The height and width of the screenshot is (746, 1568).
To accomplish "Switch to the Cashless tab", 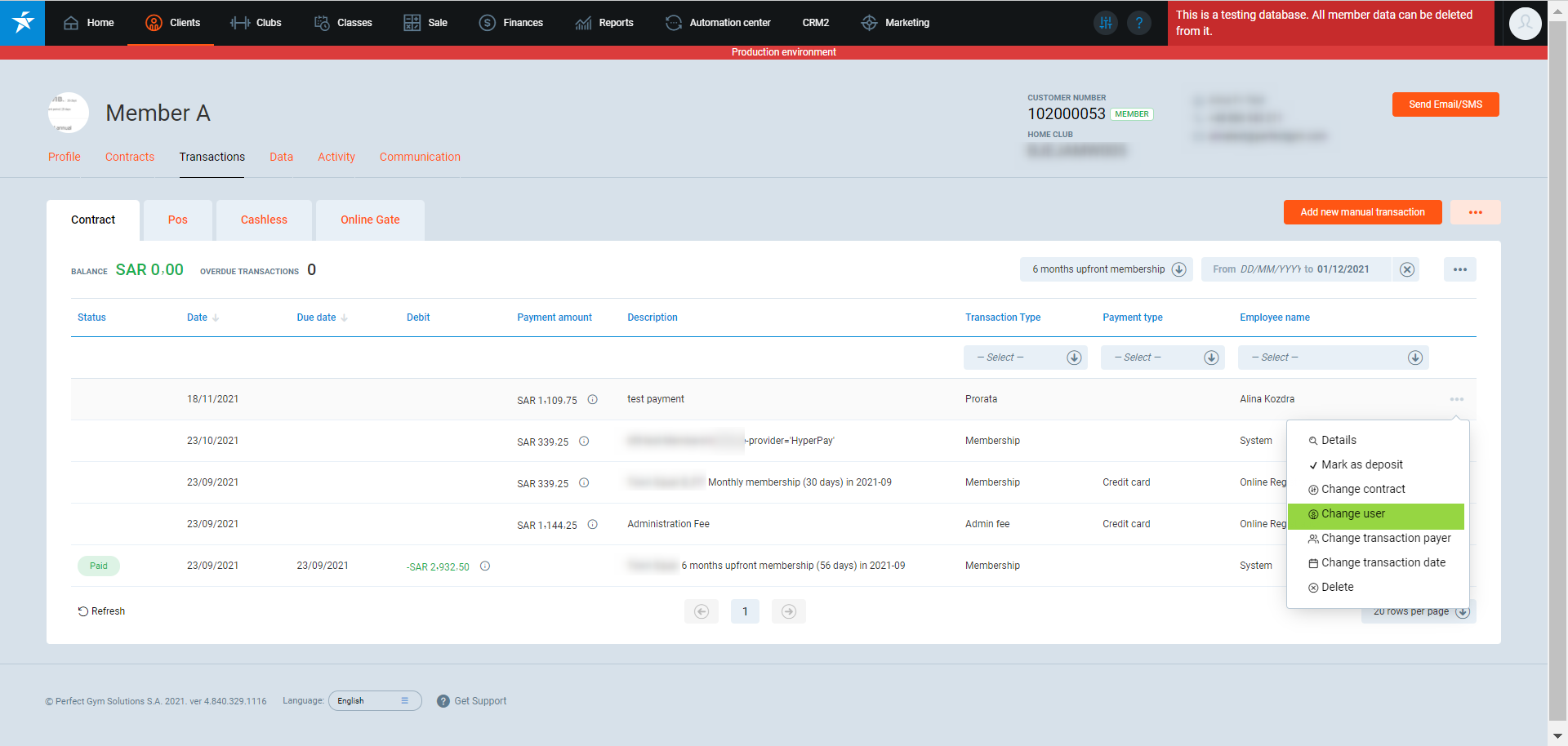I will click(x=264, y=220).
